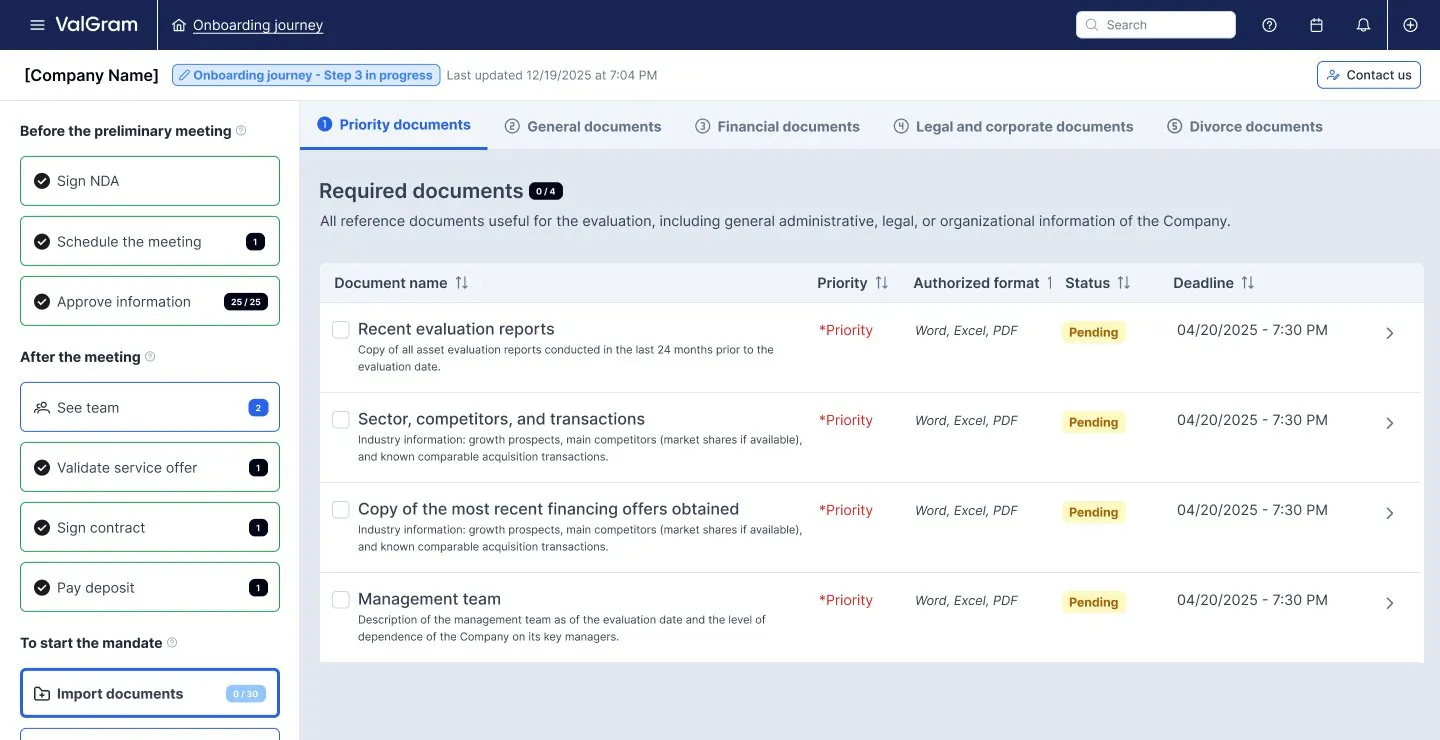This screenshot has height=740, width=1440.
Task: Click the calendar icon in the top bar
Action: pyautogui.click(x=1316, y=25)
